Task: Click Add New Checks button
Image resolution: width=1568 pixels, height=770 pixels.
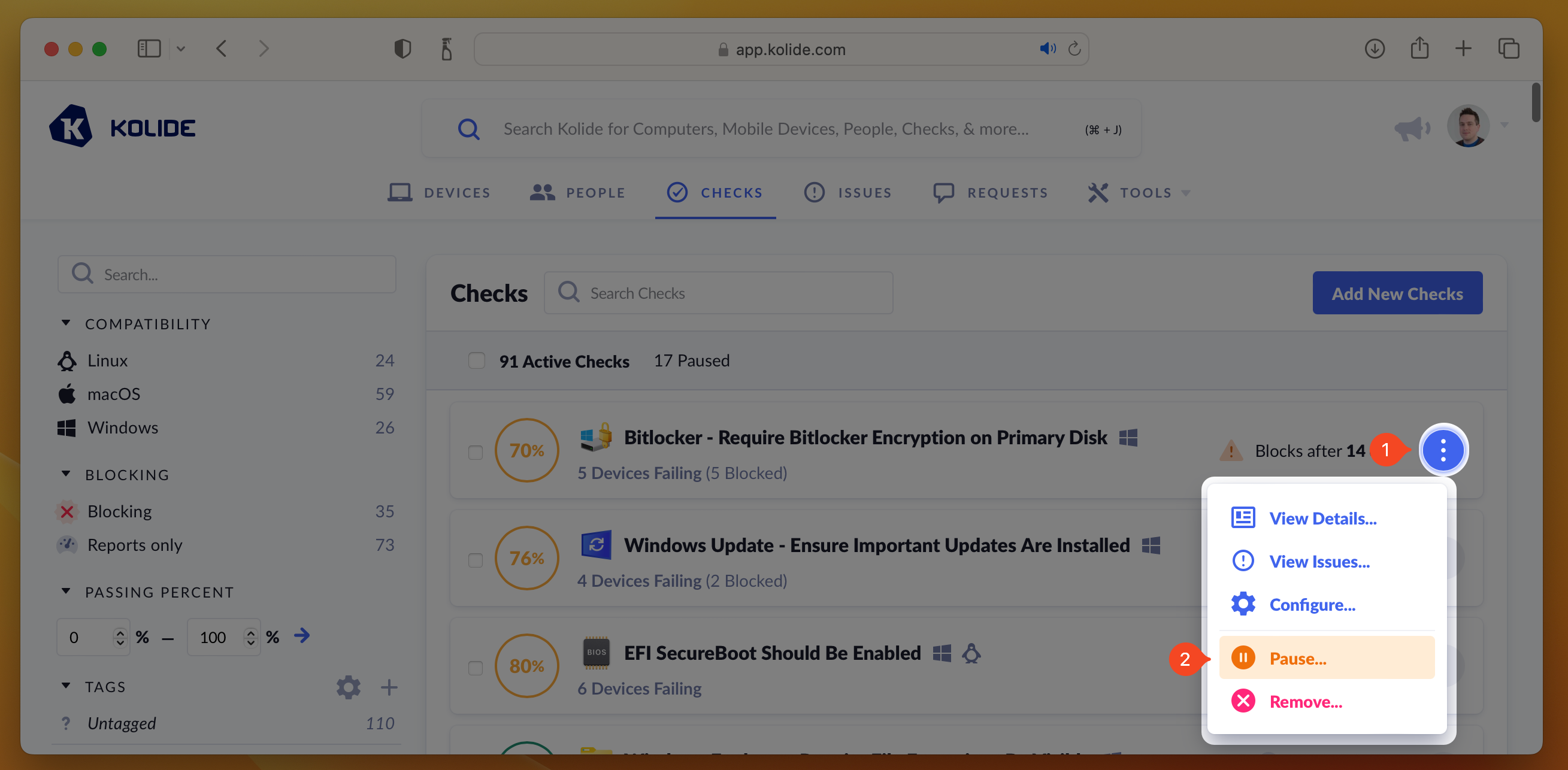Action: coord(1396,293)
